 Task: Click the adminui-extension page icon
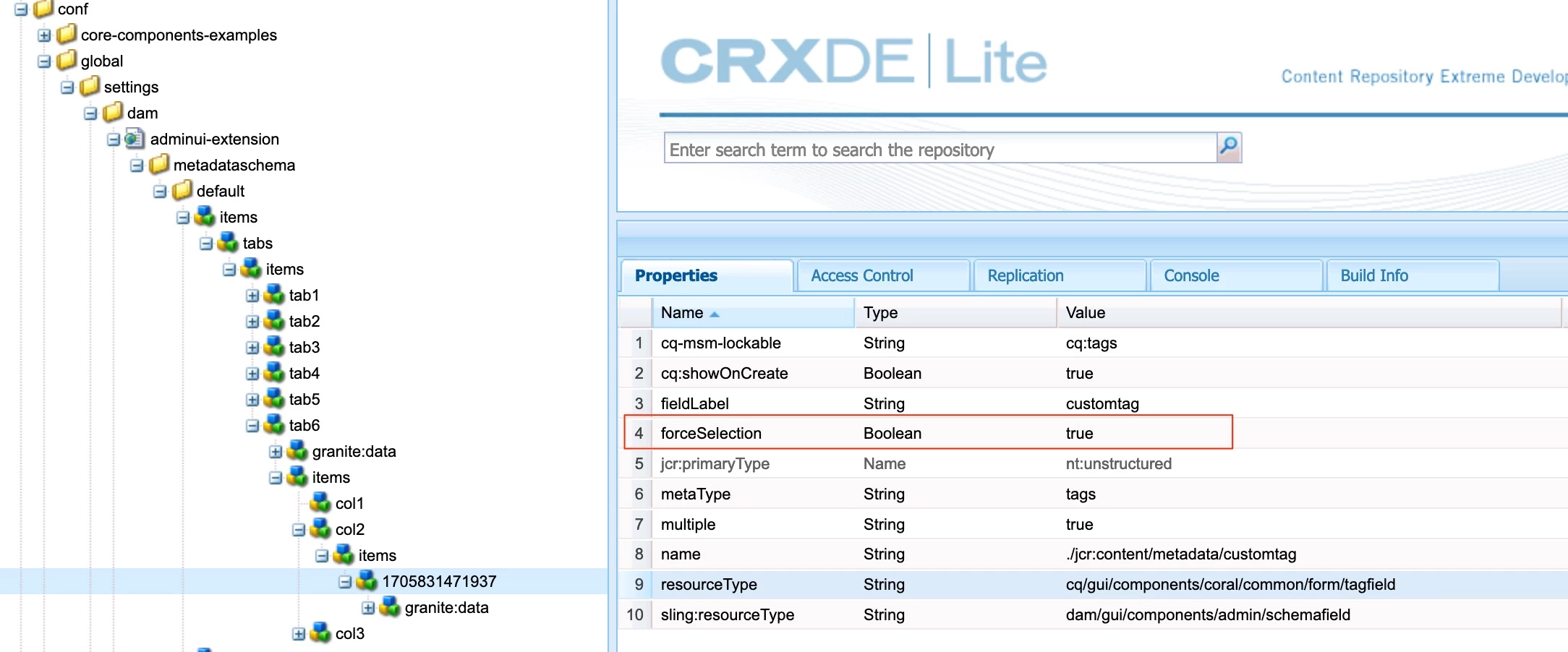(135, 139)
